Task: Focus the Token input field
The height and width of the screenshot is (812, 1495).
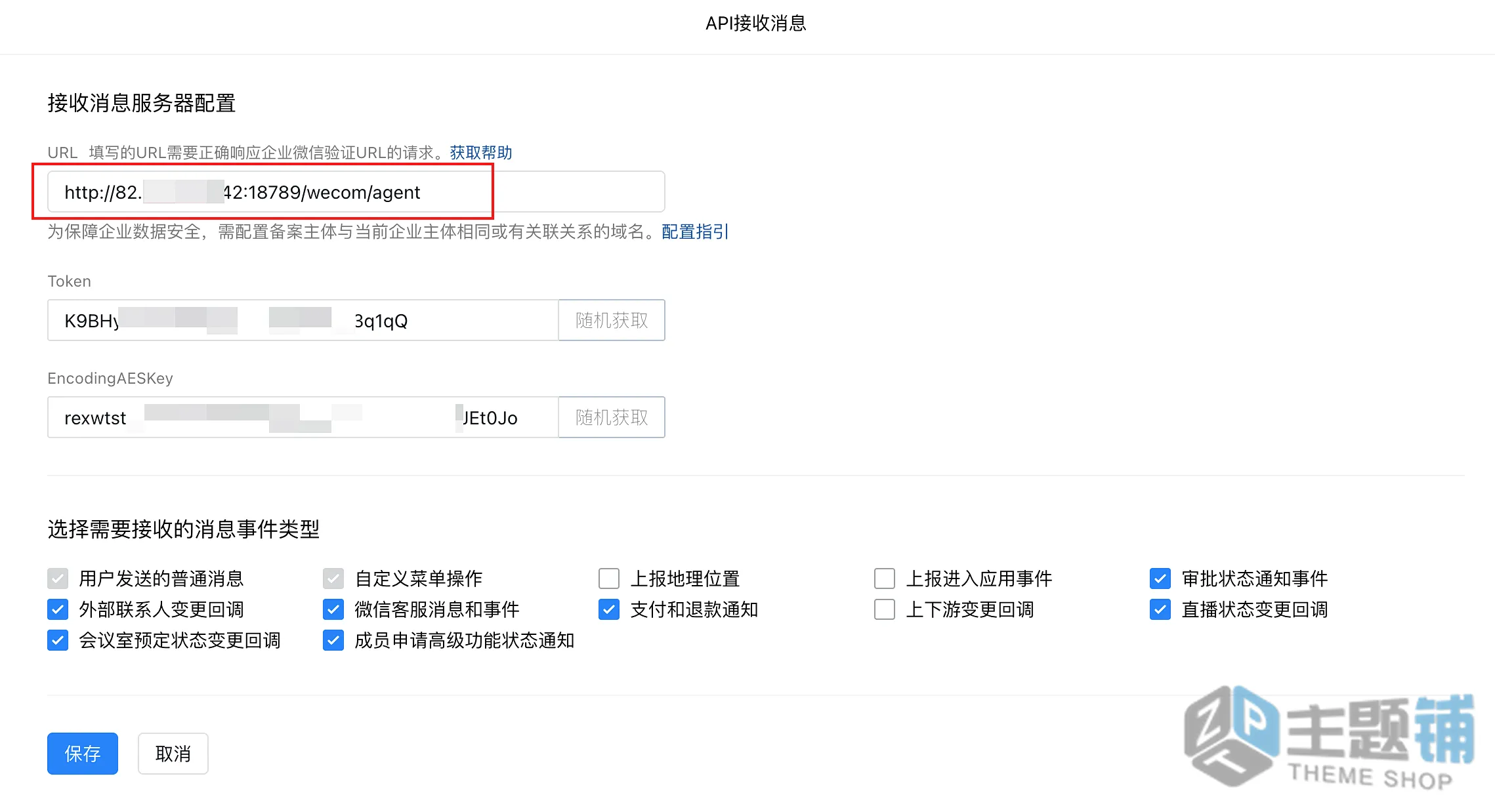Action: pos(303,320)
